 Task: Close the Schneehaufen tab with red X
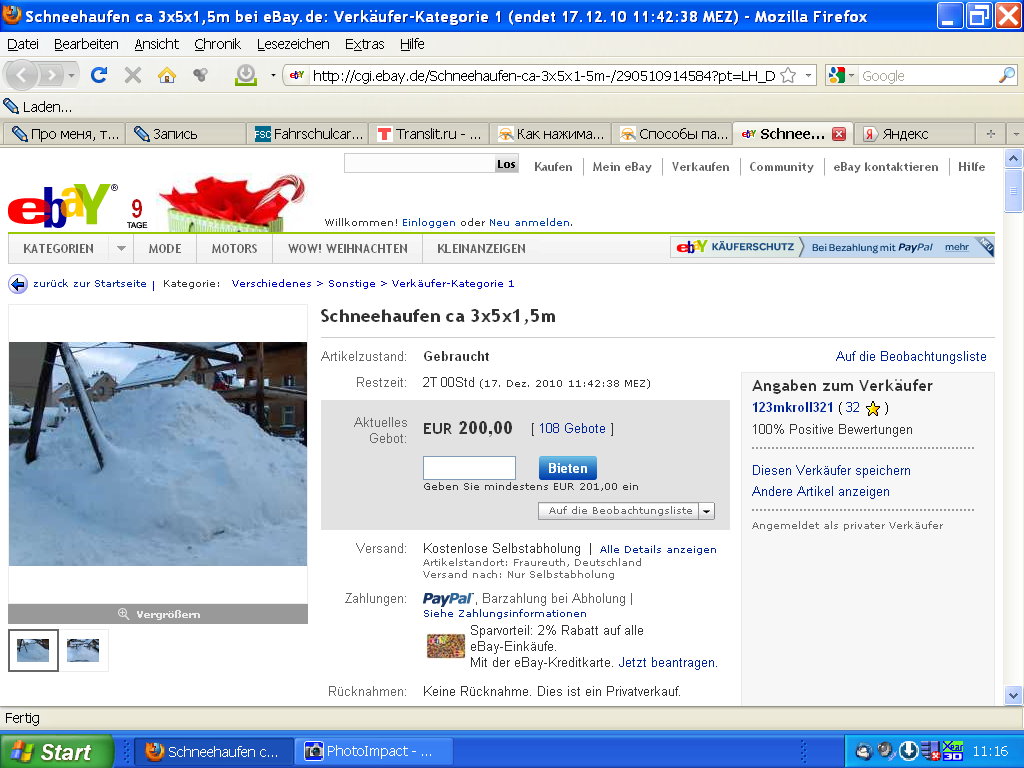[839, 134]
